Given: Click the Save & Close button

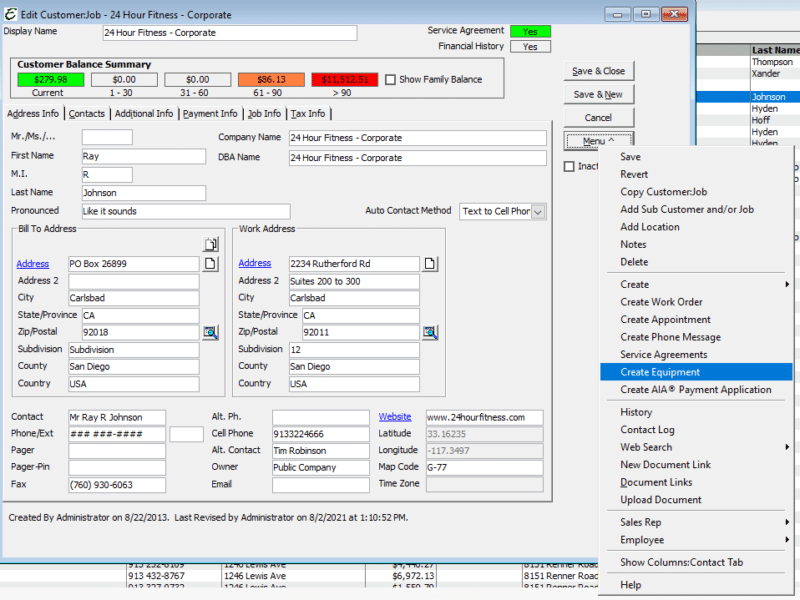Looking at the screenshot, I should [x=598, y=71].
